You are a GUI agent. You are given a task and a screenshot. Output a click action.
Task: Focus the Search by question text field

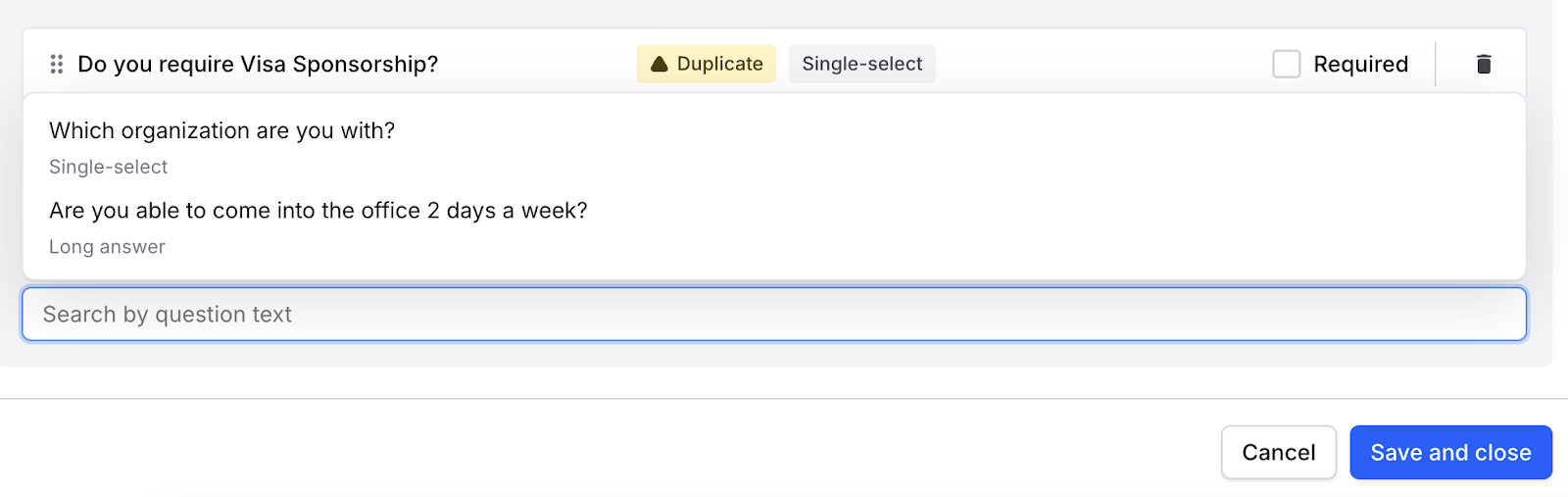coord(774,315)
